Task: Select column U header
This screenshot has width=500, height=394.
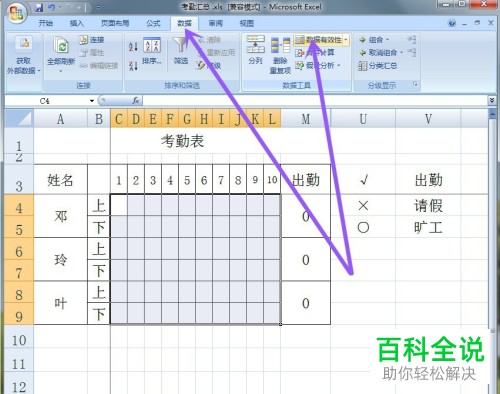Action: pyautogui.click(x=363, y=119)
